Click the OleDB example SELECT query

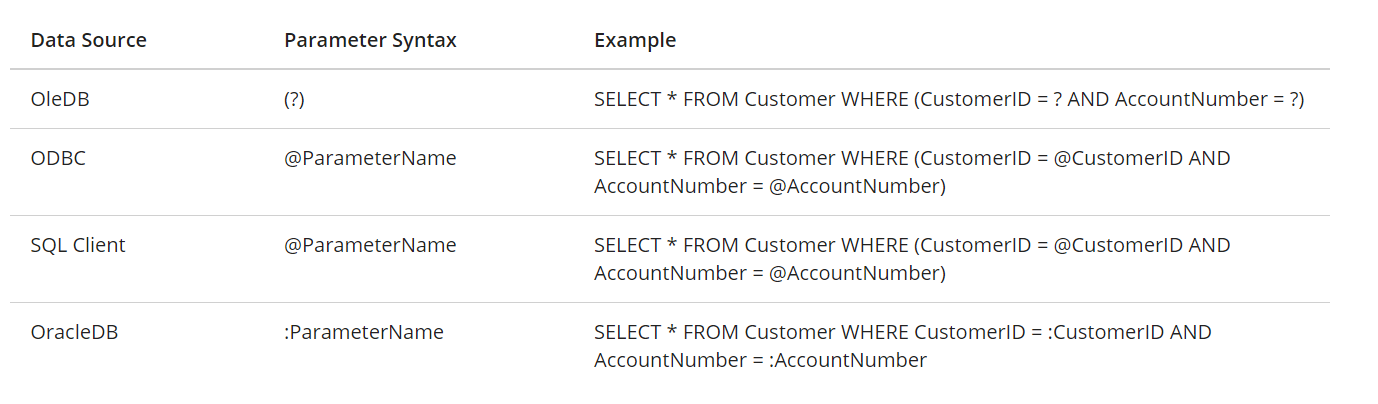click(949, 99)
